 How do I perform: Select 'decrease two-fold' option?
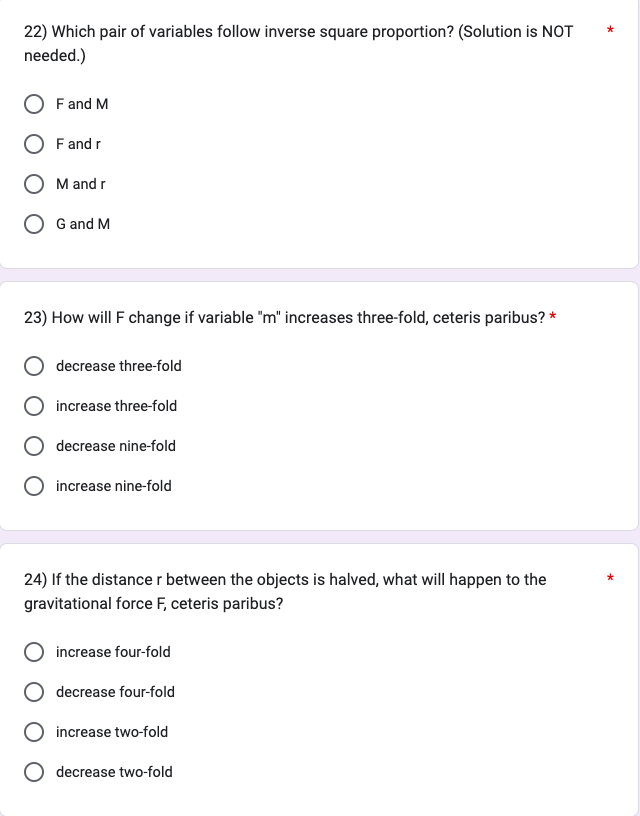(x=35, y=772)
